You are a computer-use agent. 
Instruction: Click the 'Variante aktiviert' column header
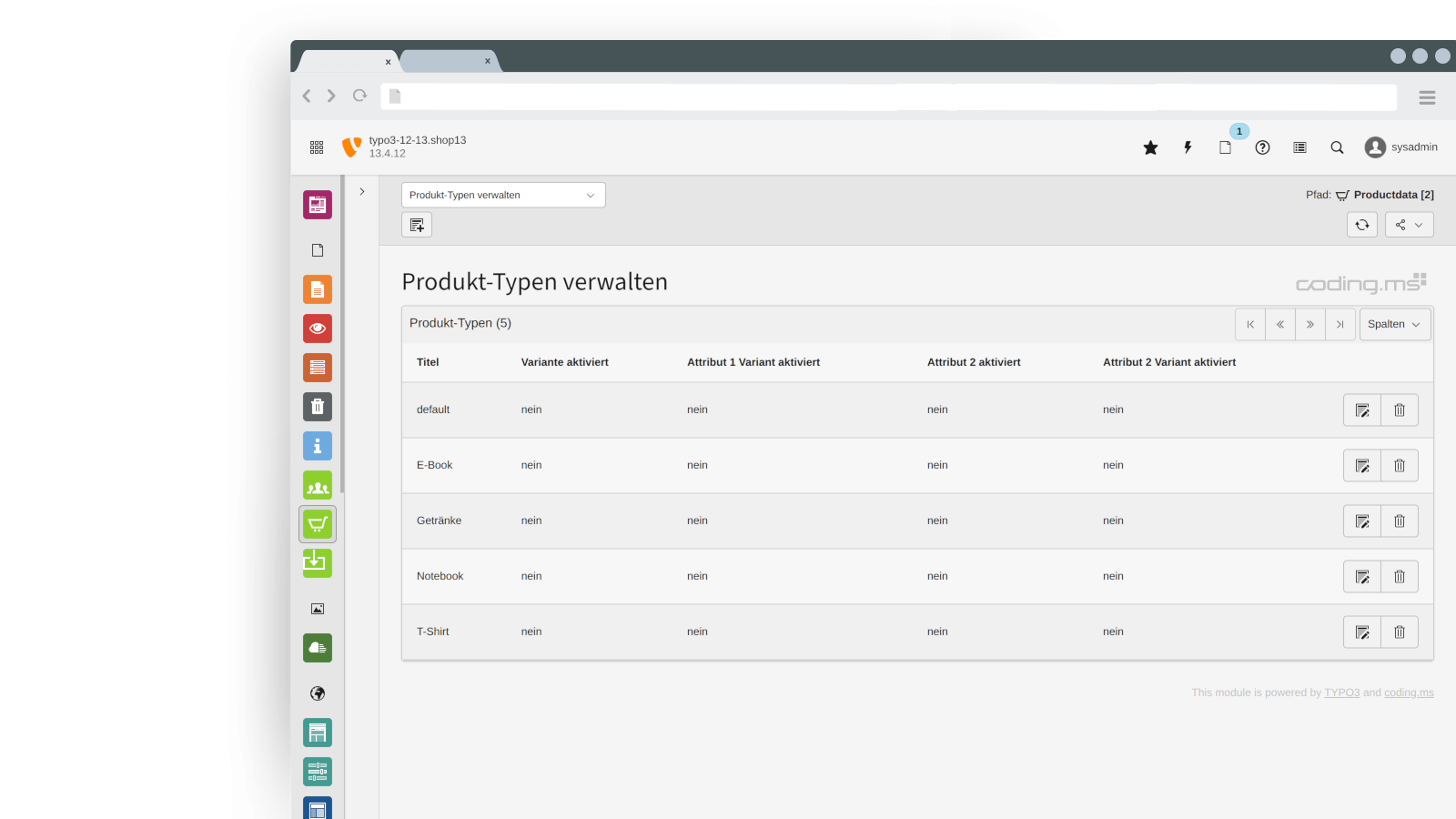pyautogui.click(x=564, y=362)
